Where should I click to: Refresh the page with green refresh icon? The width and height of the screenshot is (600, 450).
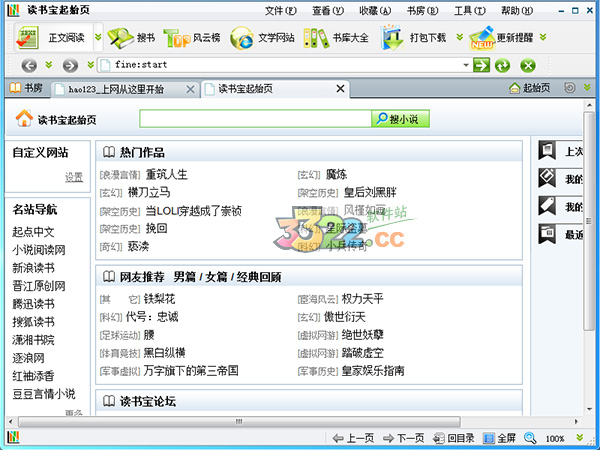pos(502,65)
